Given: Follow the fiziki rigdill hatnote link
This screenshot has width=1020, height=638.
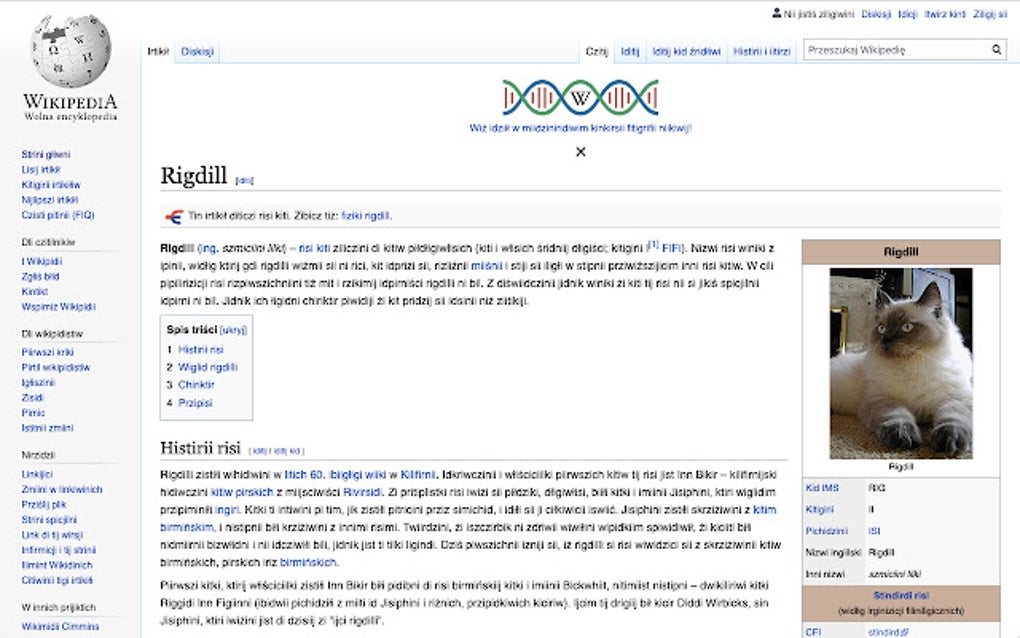Looking at the screenshot, I should tap(367, 216).
